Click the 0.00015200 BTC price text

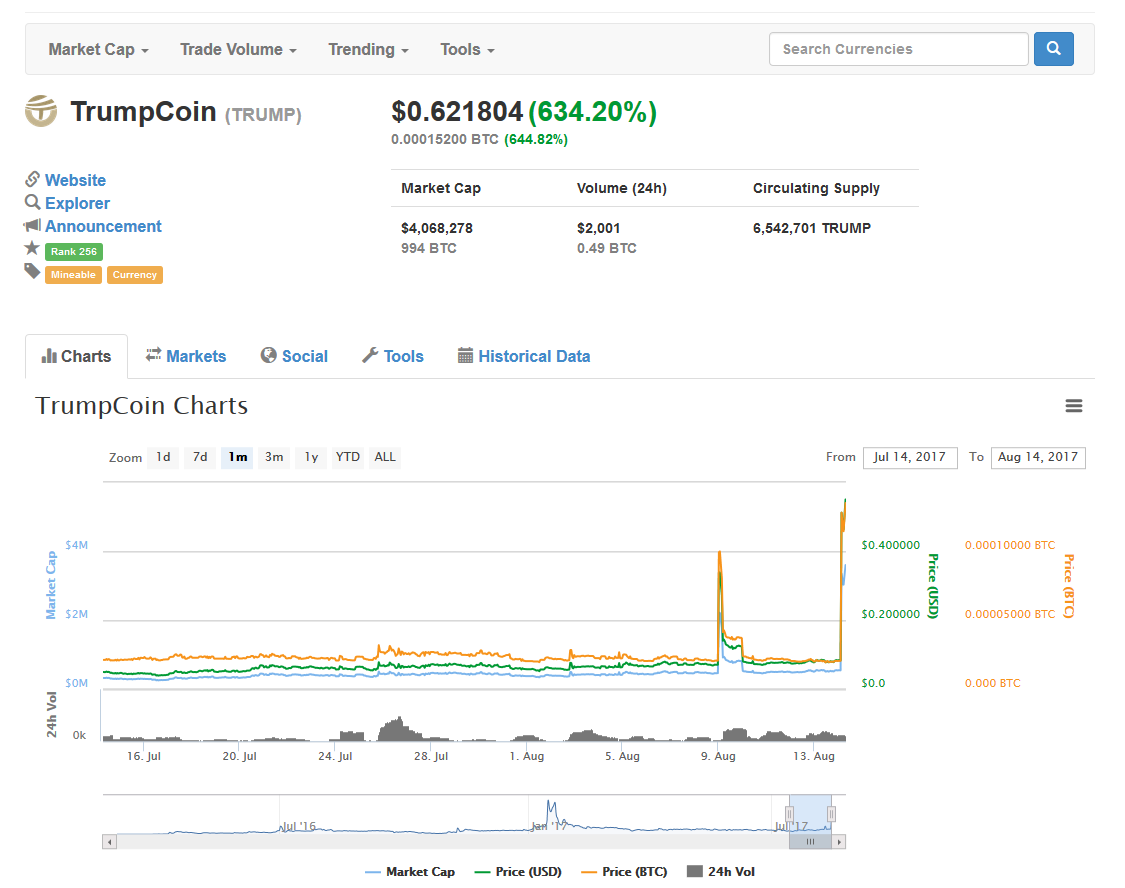pyautogui.click(x=445, y=139)
